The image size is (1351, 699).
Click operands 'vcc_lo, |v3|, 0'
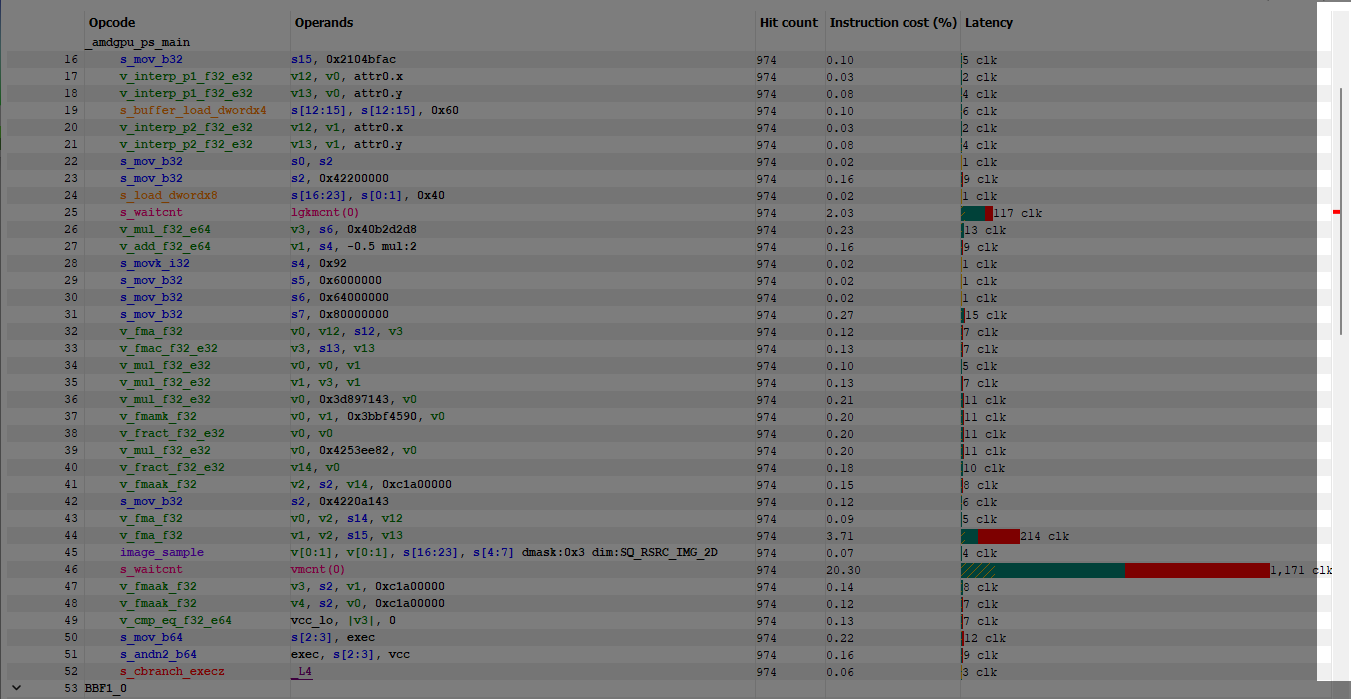[343, 621]
